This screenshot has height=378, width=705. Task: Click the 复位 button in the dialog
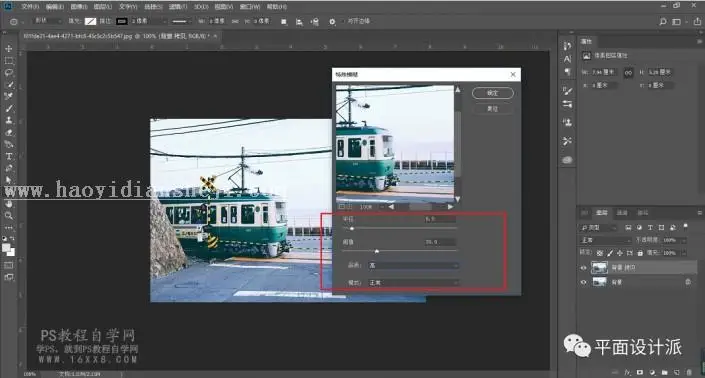(493, 109)
